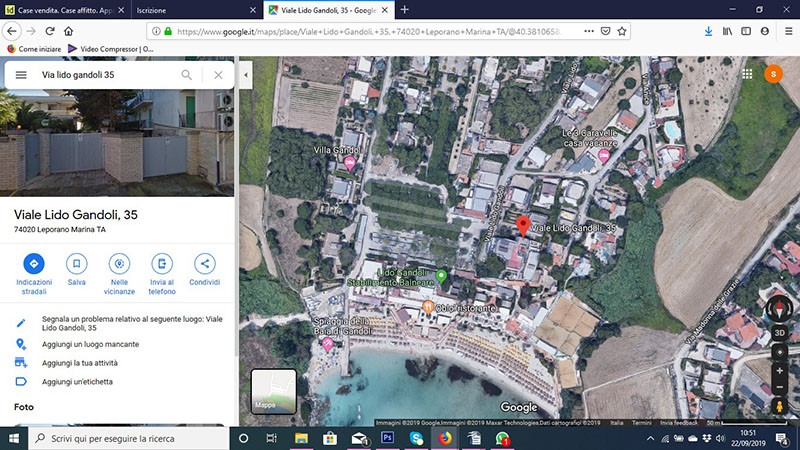
Task: Bookmark this page with the star icon
Action: pos(623,31)
